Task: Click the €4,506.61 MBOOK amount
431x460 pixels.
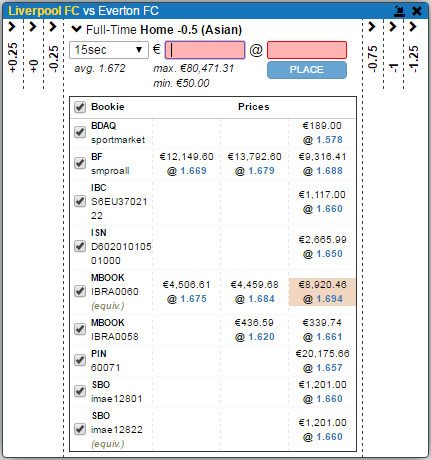Action: pos(187,285)
